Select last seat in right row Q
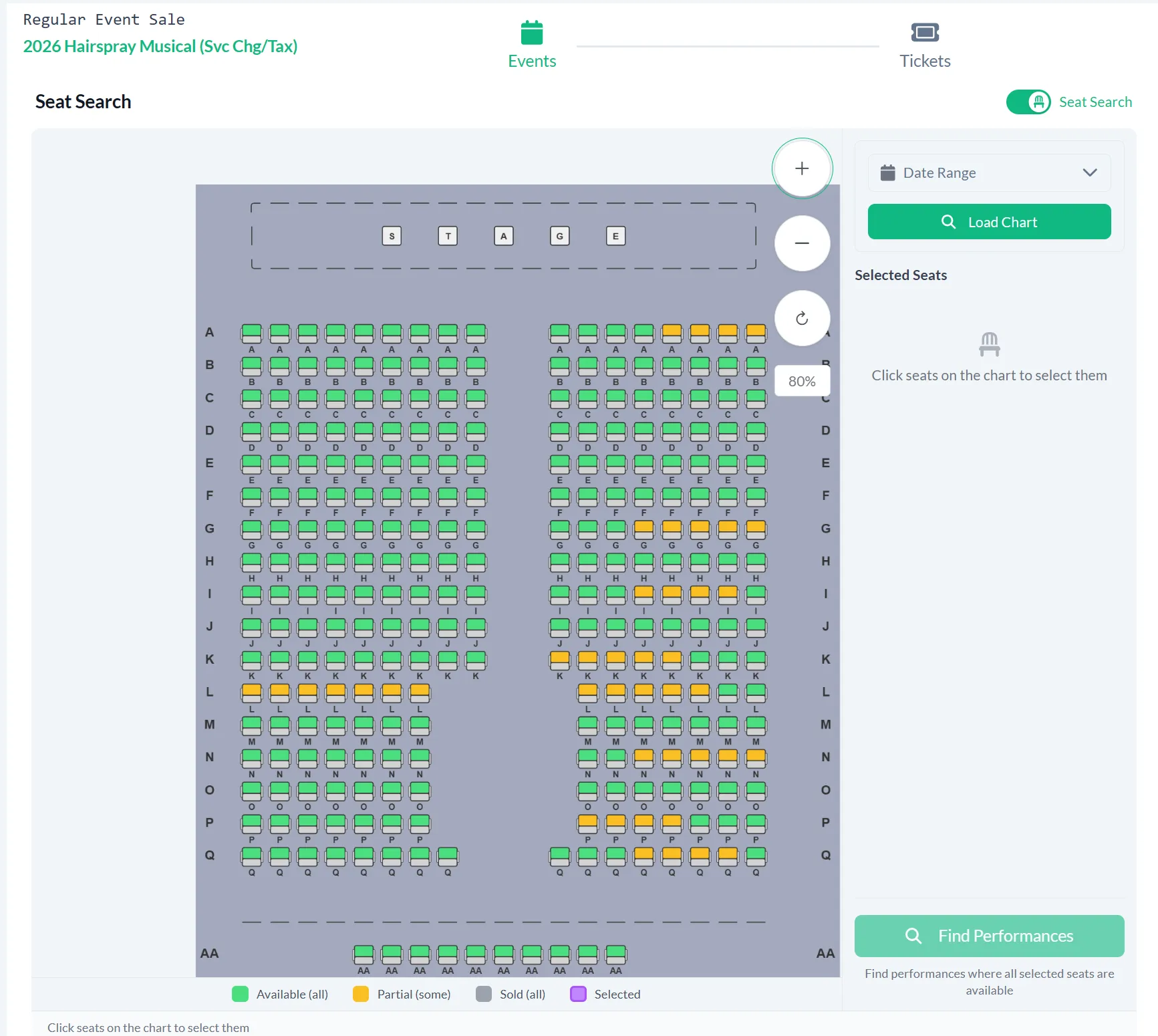Viewport: 1158px width, 1036px height. (756, 856)
